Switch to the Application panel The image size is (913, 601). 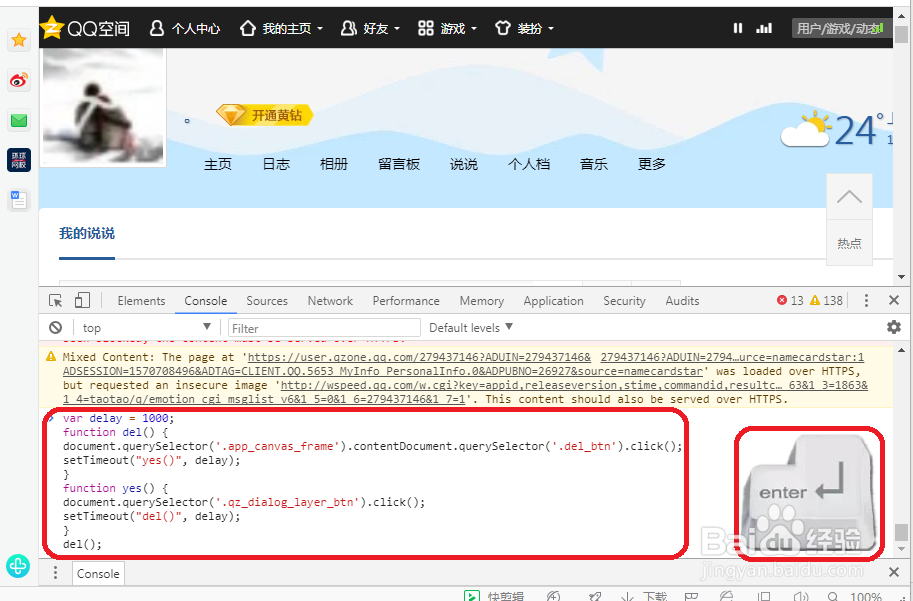point(553,301)
